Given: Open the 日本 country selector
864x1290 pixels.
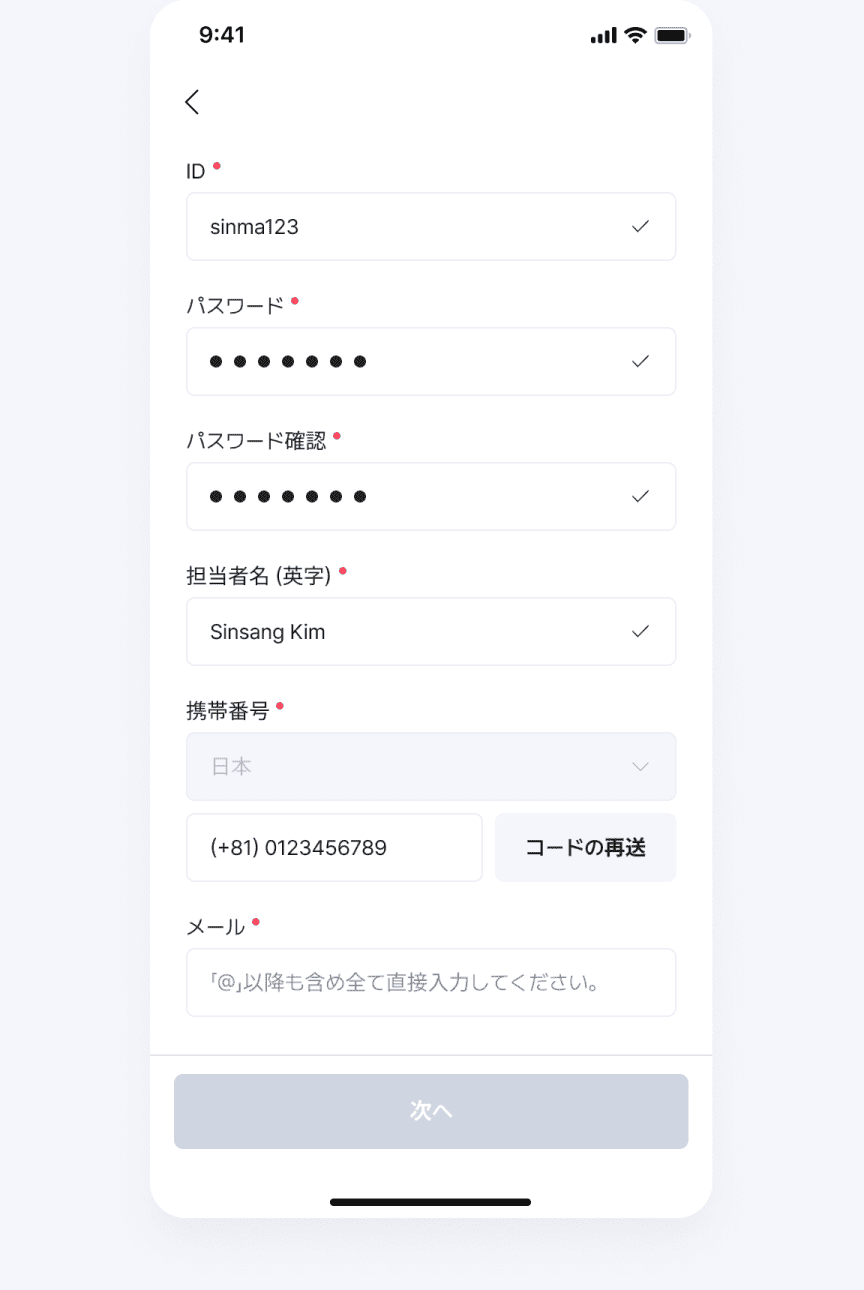Looking at the screenshot, I should click(431, 767).
